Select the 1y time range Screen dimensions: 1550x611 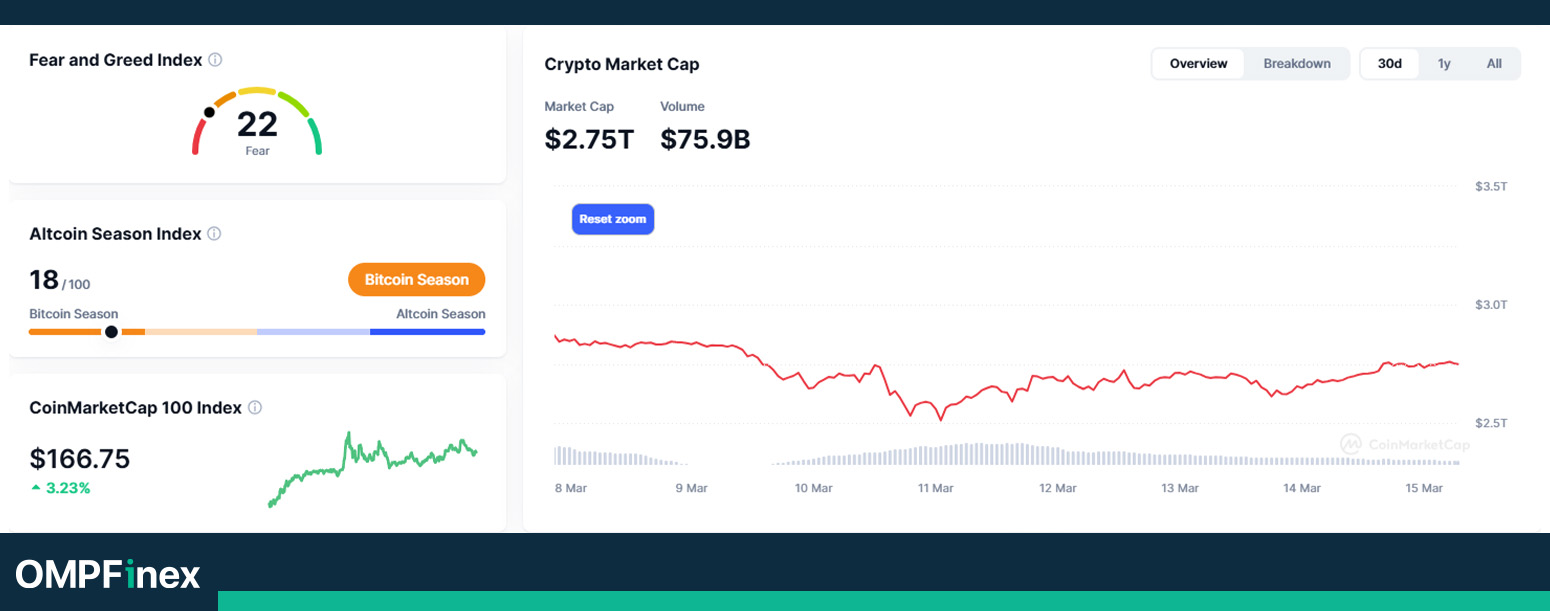(1444, 64)
